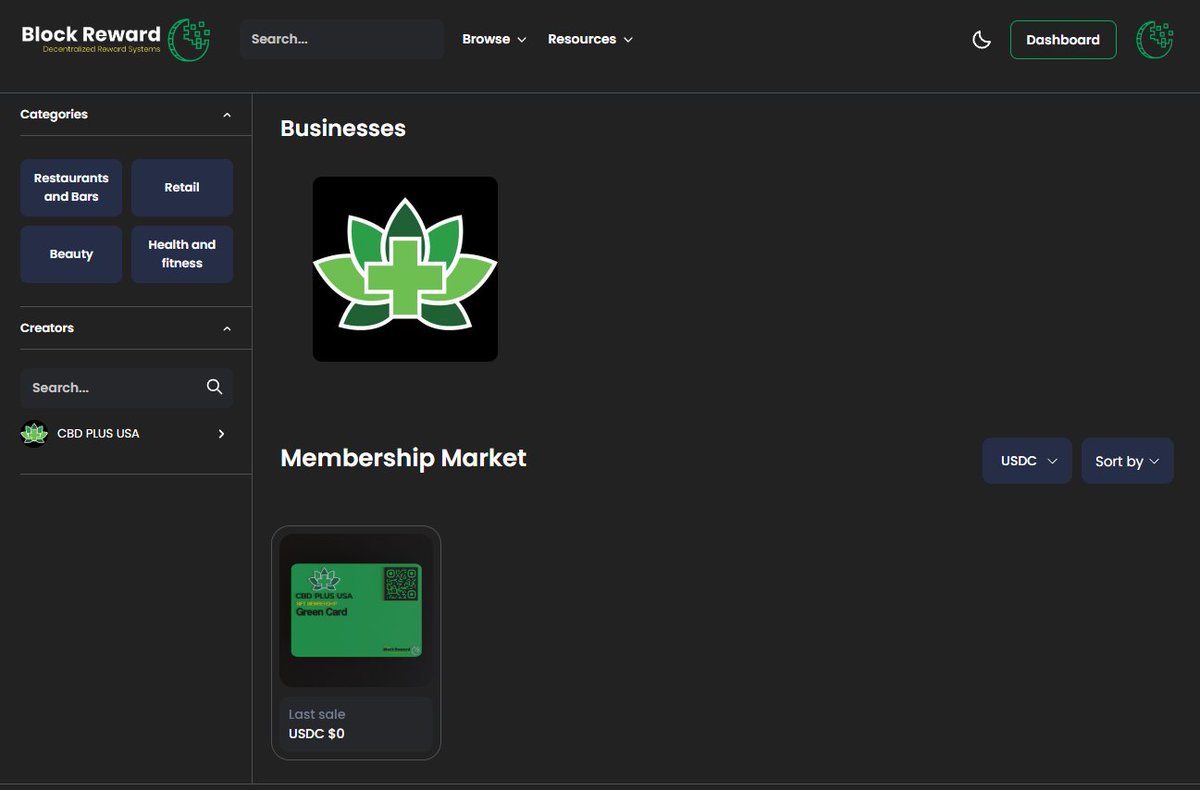Screen dimensions: 1200x790
Task: Open the Resources menu
Action: (x=590, y=39)
